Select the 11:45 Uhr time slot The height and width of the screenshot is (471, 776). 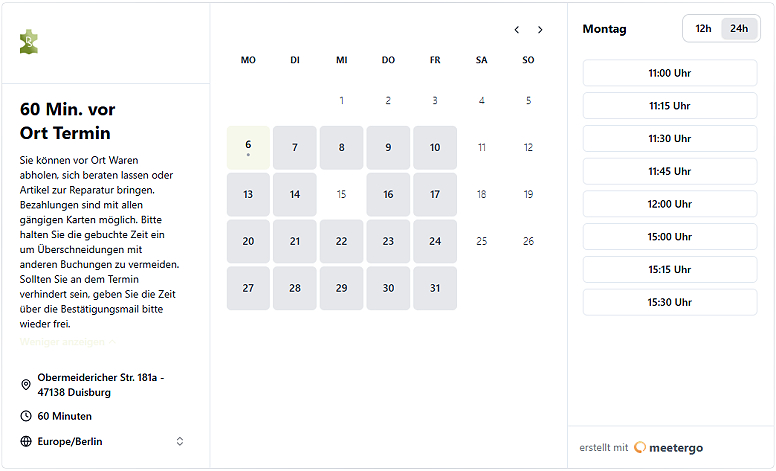click(670, 171)
